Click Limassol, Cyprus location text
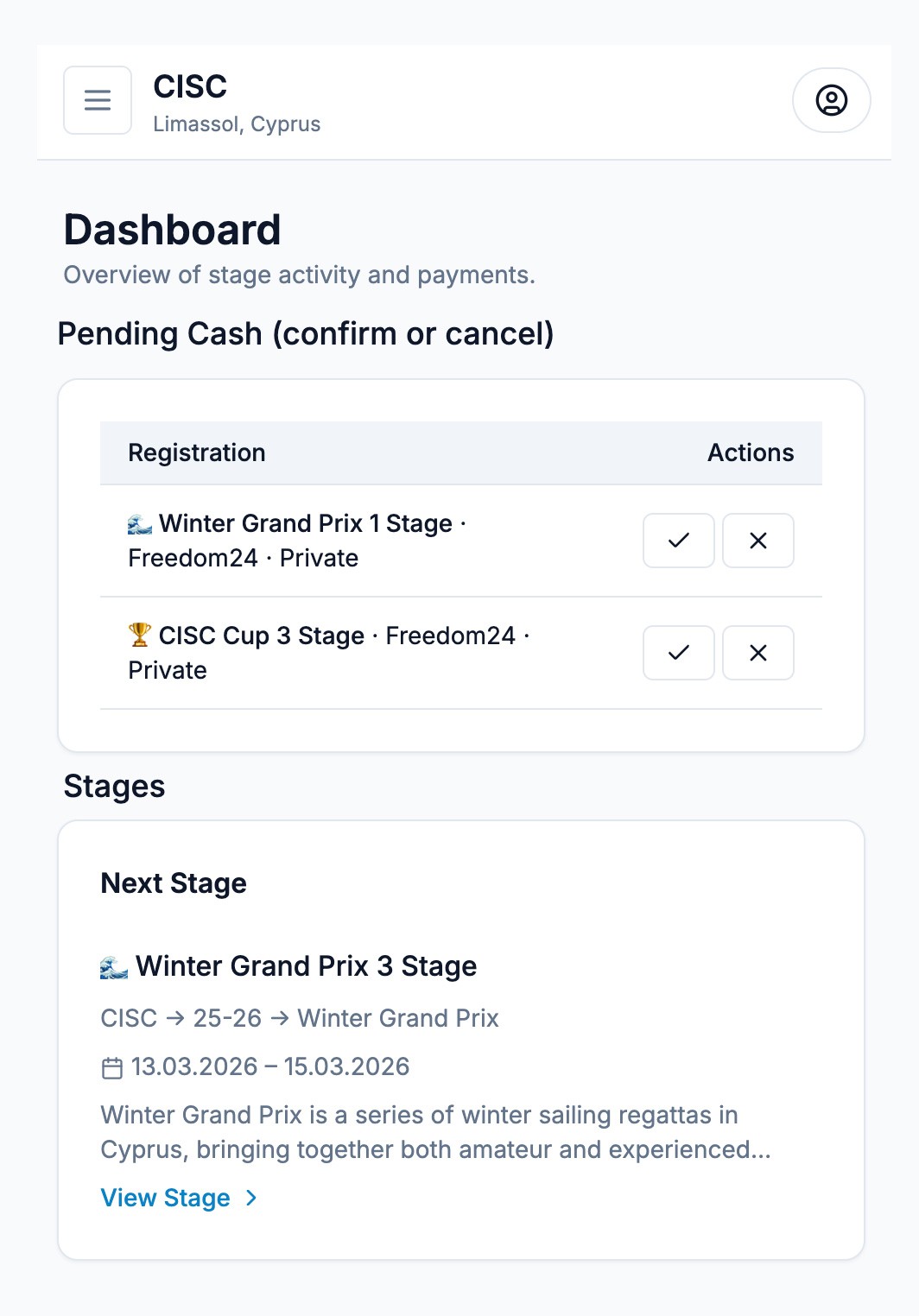The width and height of the screenshot is (919, 1316). pyautogui.click(x=238, y=123)
